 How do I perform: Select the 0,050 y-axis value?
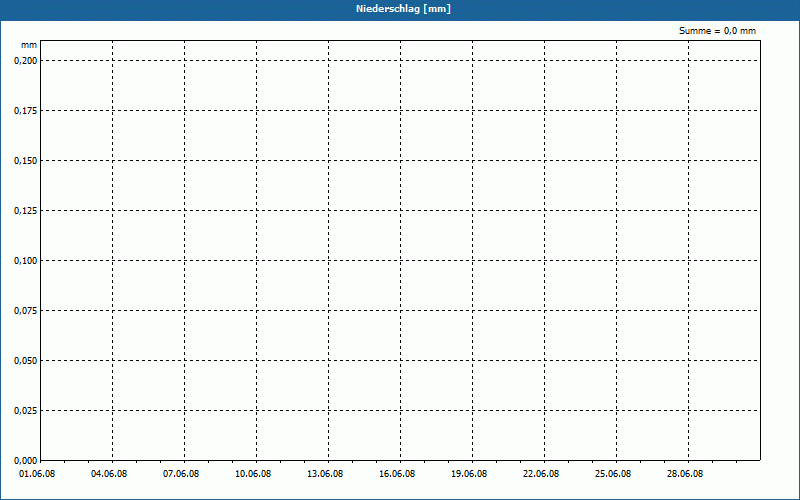coord(26,361)
